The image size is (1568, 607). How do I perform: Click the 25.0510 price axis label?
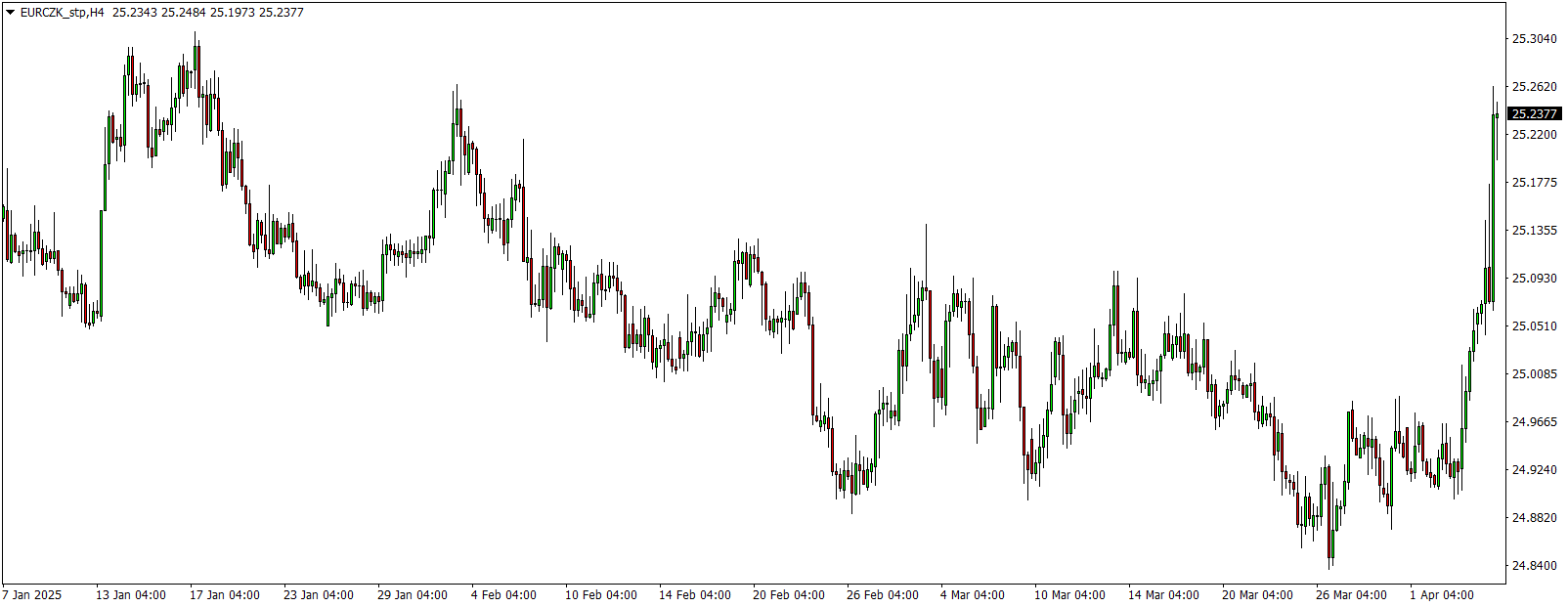1534,326
